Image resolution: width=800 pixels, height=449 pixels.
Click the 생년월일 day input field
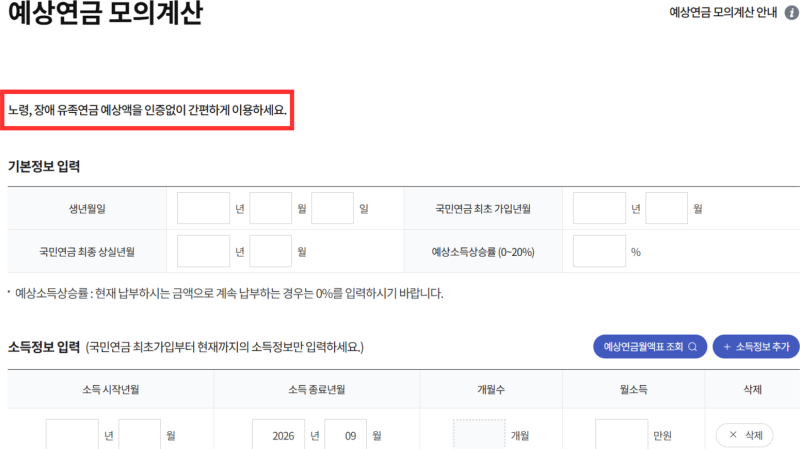coord(332,208)
